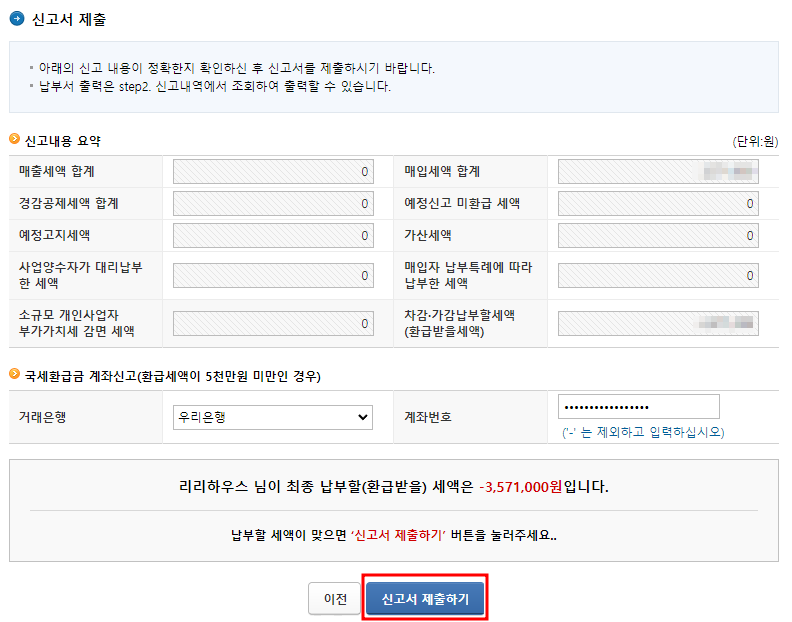Select the 매입세액 합계 value field
Image resolution: width=792 pixels, height=622 pixels.
(x=658, y=172)
